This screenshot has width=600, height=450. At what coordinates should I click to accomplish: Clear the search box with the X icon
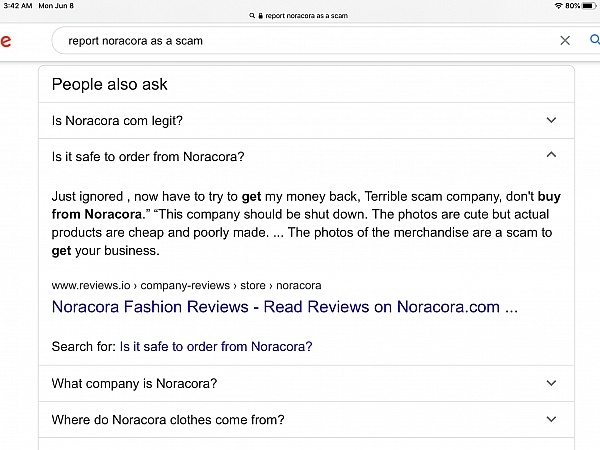point(565,40)
